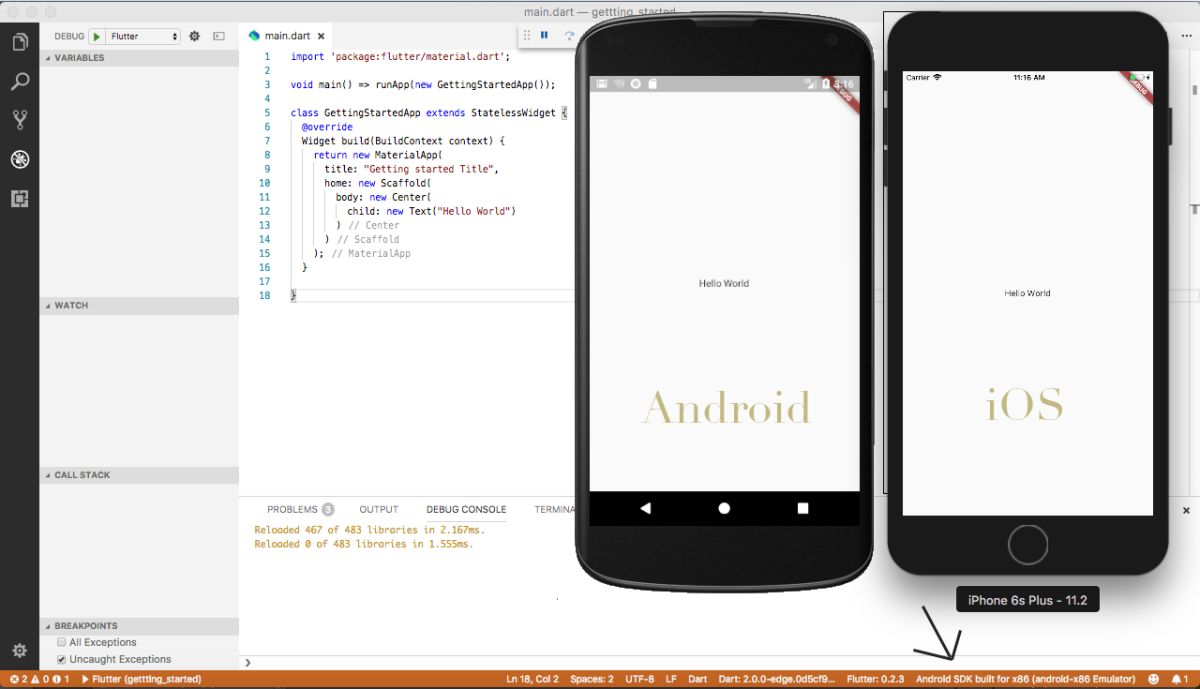Click line number 18 in the gutter
This screenshot has width=1200, height=689.
click(x=264, y=296)
